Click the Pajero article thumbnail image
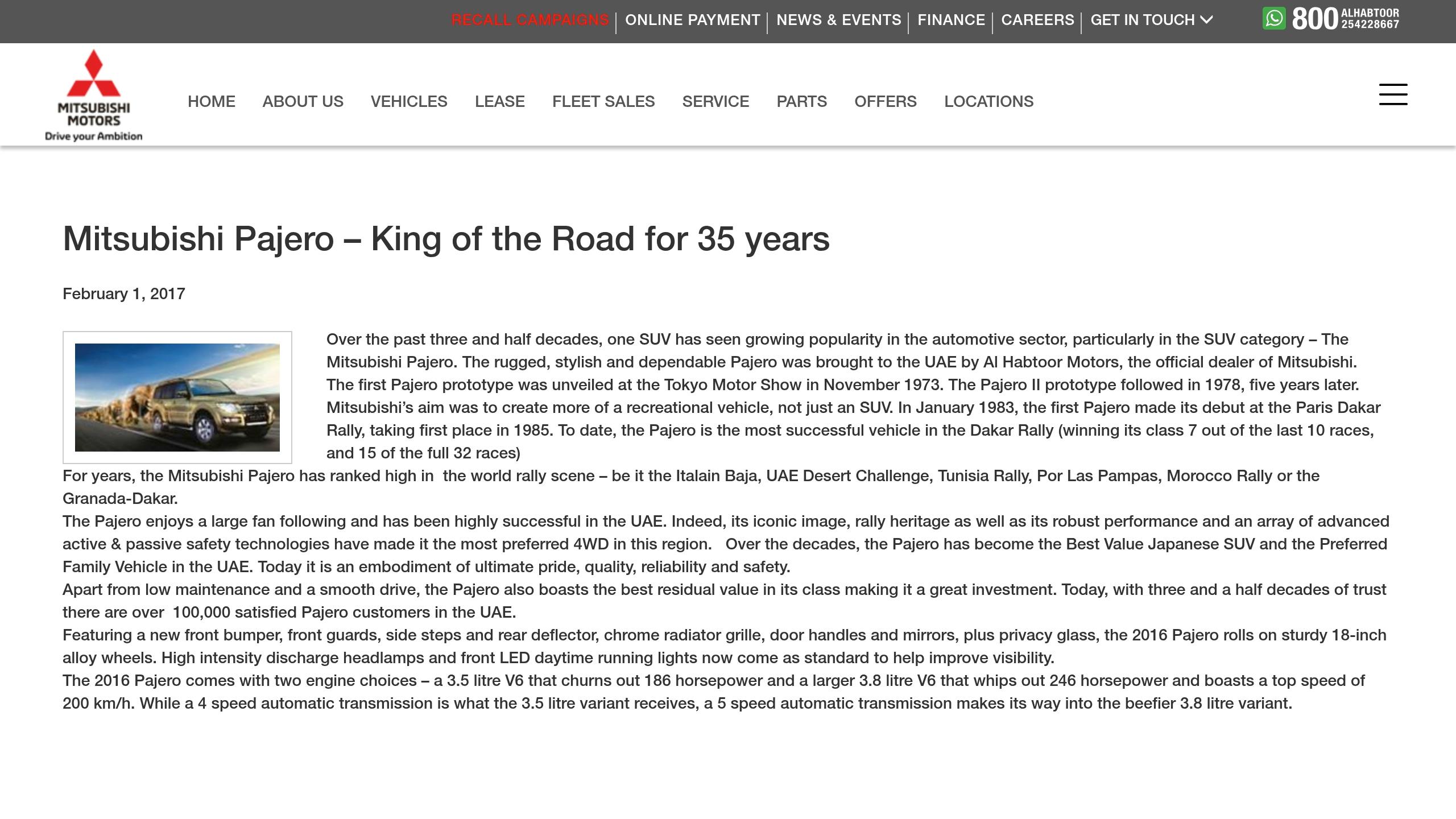1456x819 pixels. (x=177, y=398)
